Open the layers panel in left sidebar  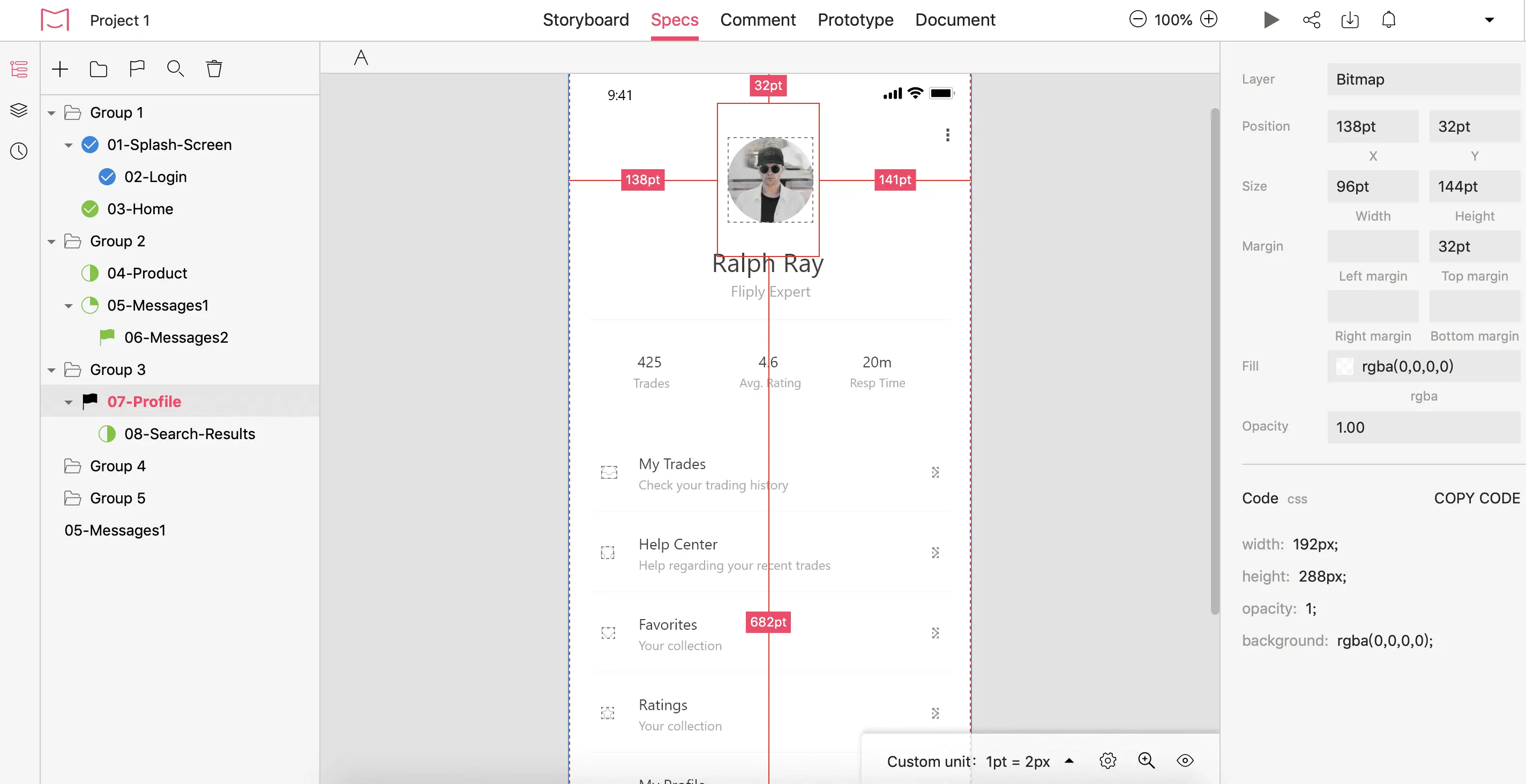click(x=19, y=110)
